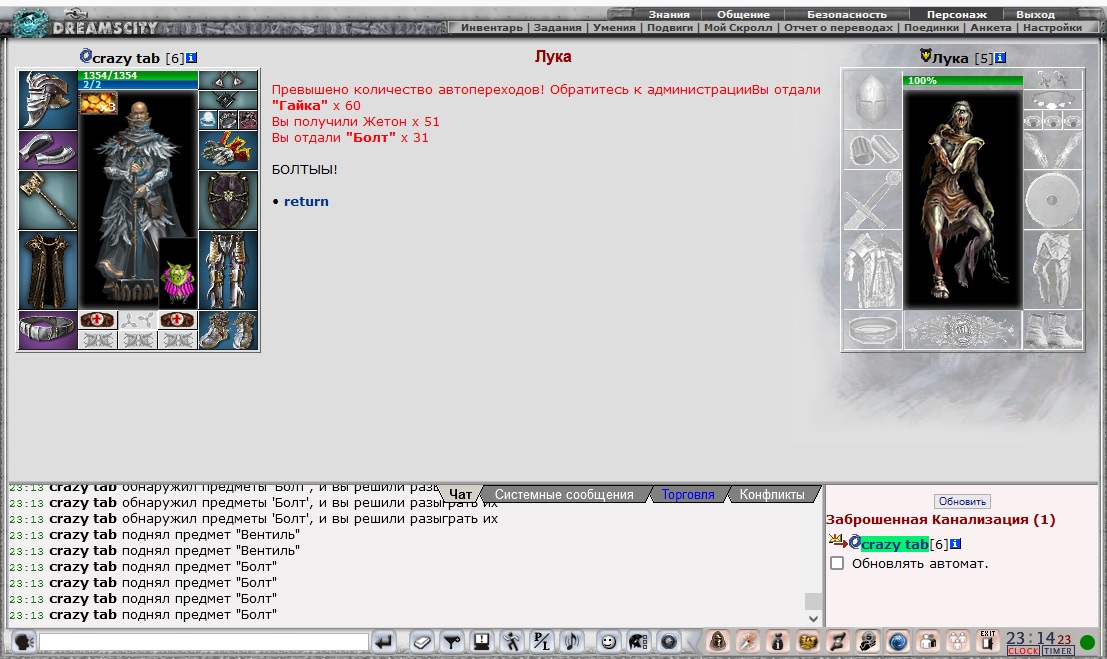This screenshot has height=659, width=1107.
Task: Click crazy tab's equipped gloves slot
Action: (228, 150)
